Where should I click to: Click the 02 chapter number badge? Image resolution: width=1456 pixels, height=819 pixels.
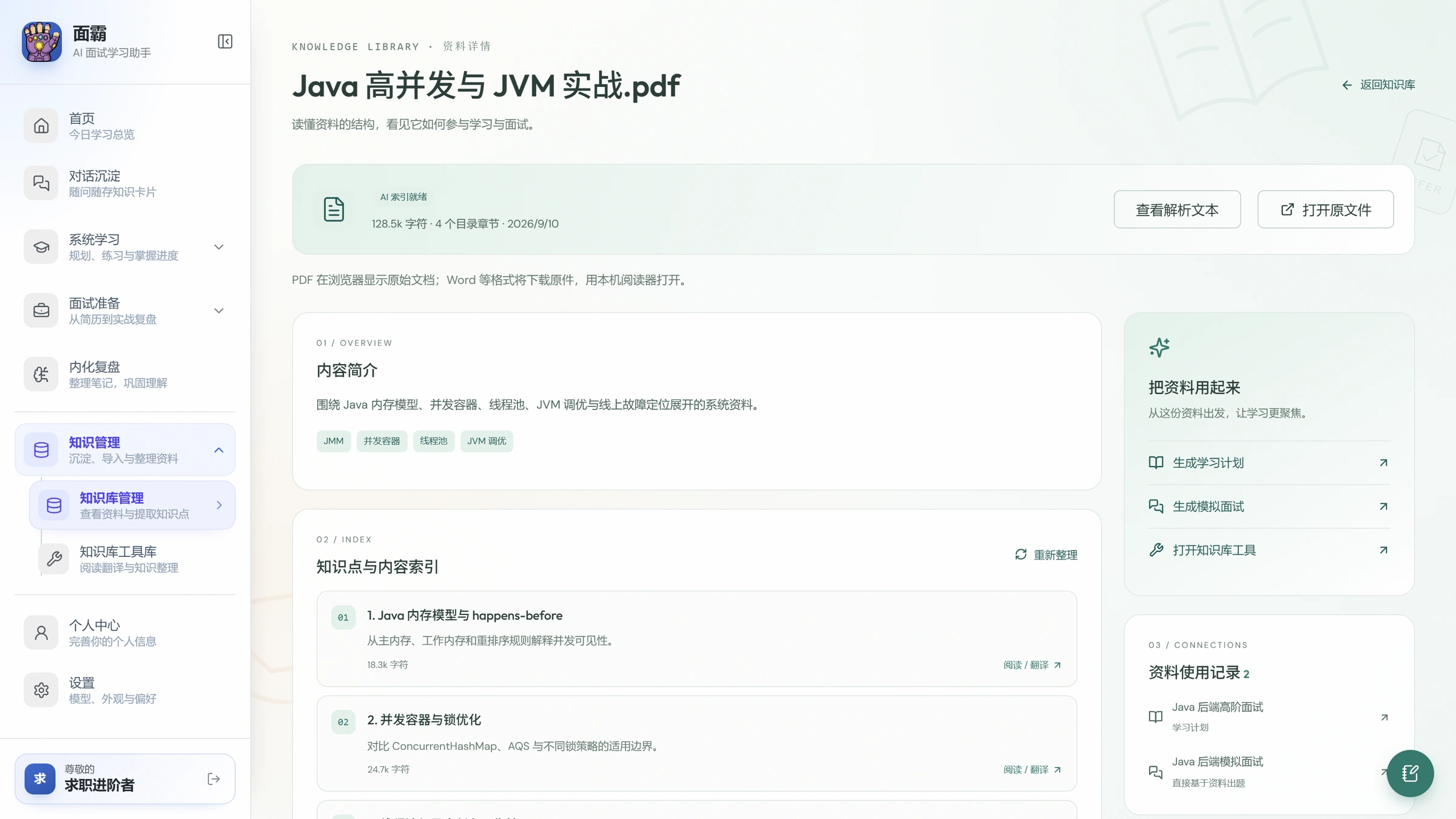pyautogui.click(x=343, y=722)
